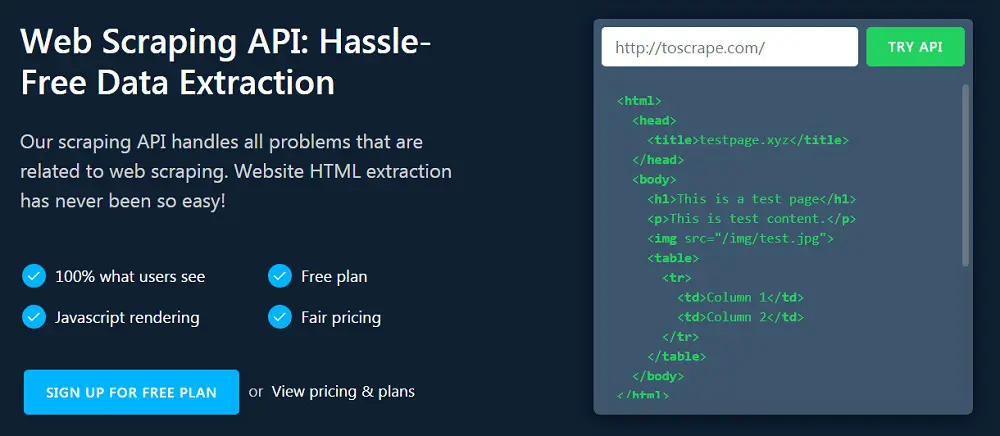Click the 'Column 2' td line in code
Viewport: 1000px width, 436px height.
pos(740,317)
